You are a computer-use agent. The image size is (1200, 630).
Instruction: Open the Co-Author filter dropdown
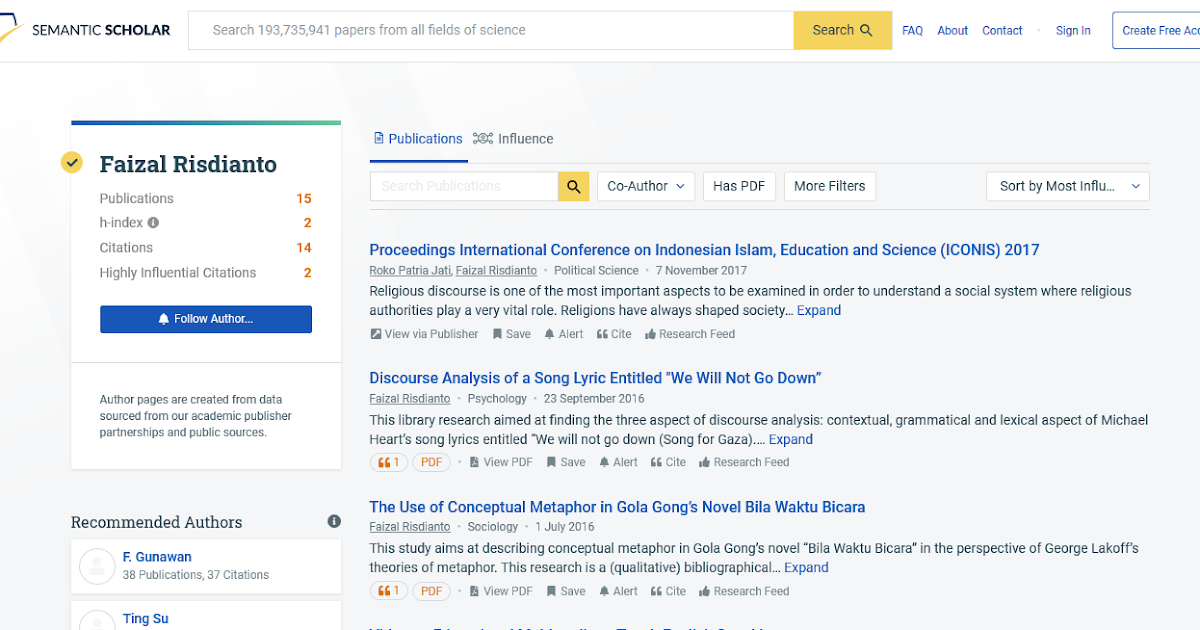point(645,185)
